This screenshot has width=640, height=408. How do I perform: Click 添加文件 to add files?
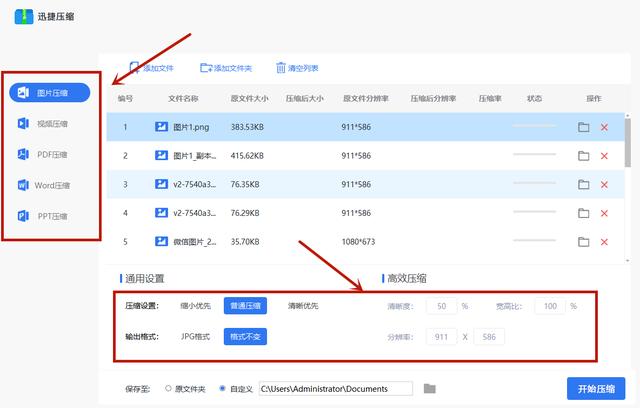click(152, 68)
